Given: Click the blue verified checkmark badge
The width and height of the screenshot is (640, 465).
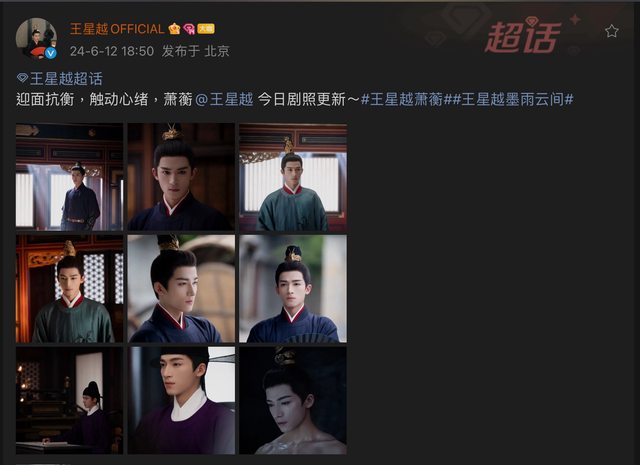Looking at the screenshot, I should (x=51, y=53).
